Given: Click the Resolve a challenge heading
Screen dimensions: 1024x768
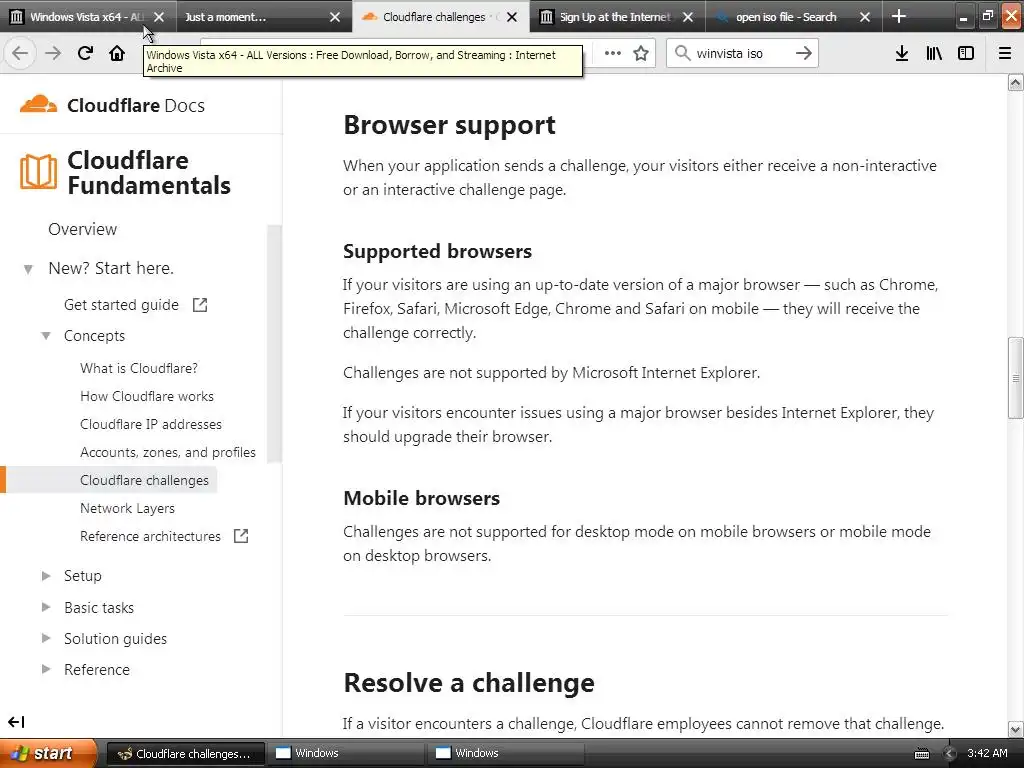Looking at the screenshot, I should pos(469,683).
